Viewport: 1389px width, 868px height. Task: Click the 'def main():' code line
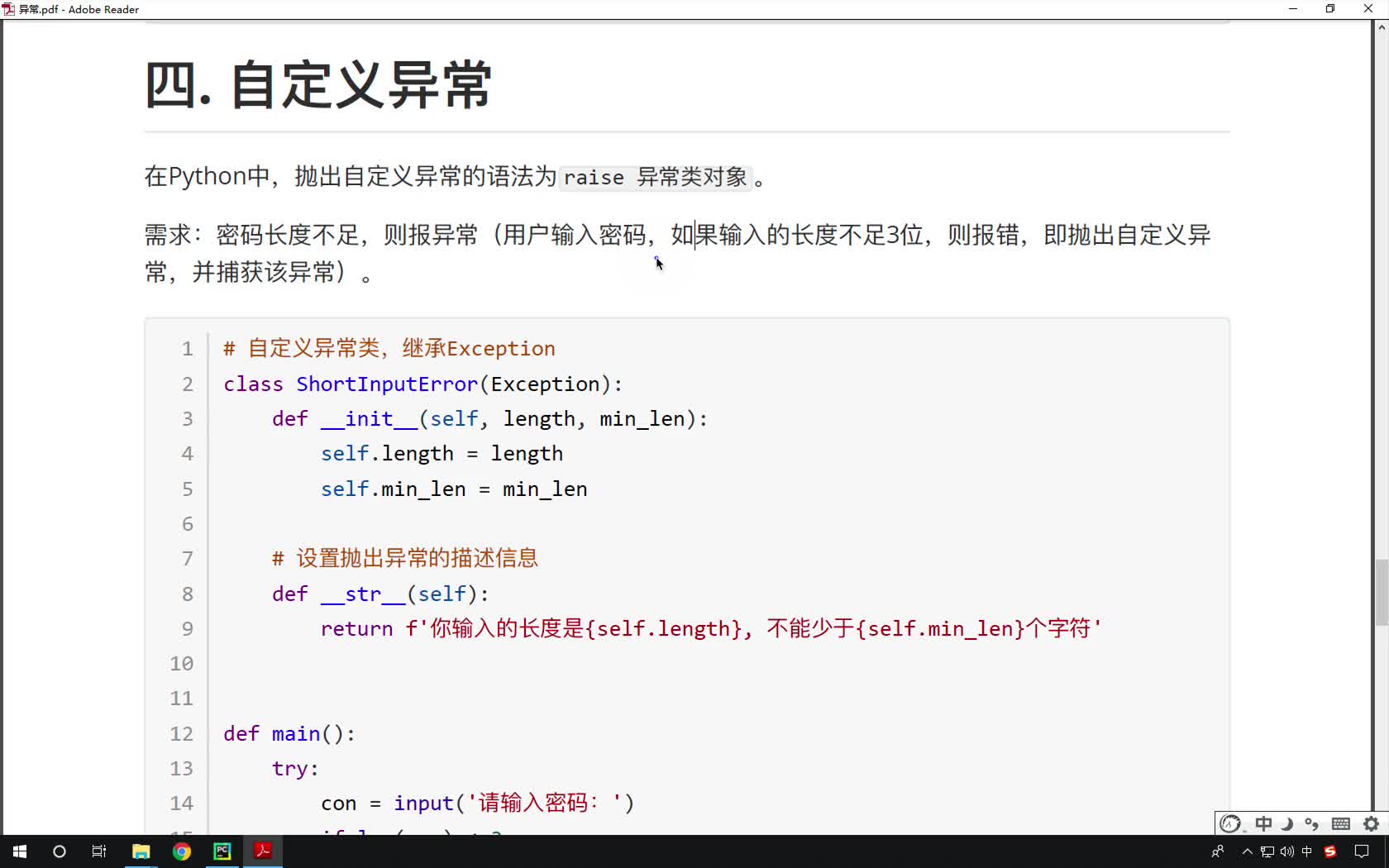pyautogui.click(x=289, y=734)
